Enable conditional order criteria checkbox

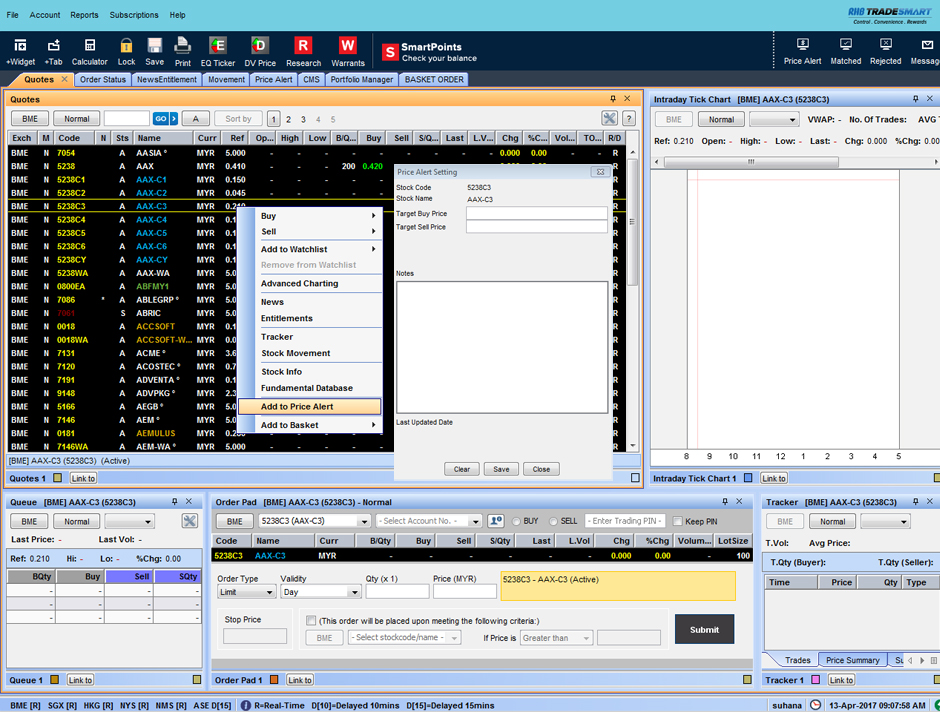(311, 621)
